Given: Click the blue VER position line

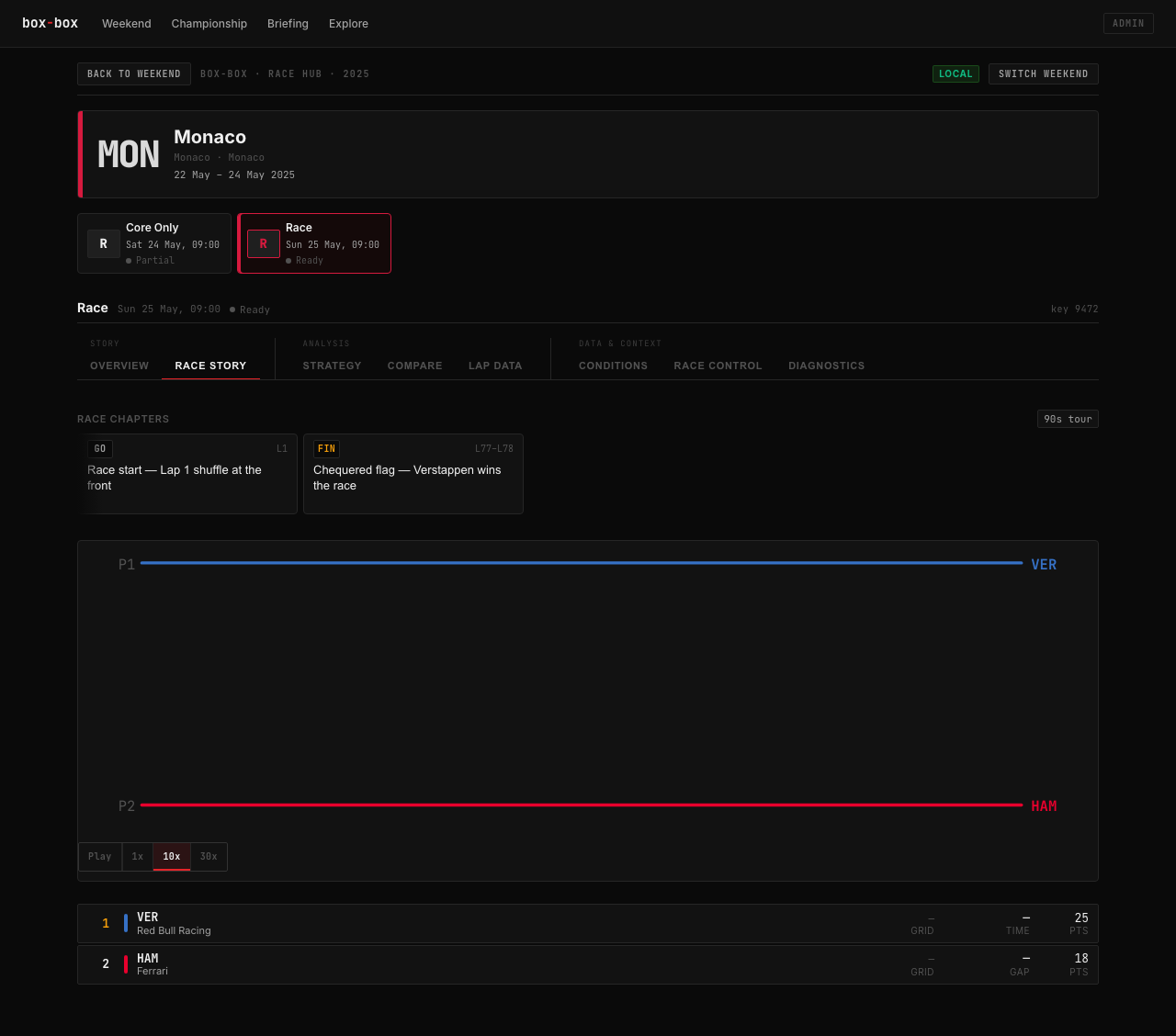Looking at the screenshot, I should tap(582, 563).
